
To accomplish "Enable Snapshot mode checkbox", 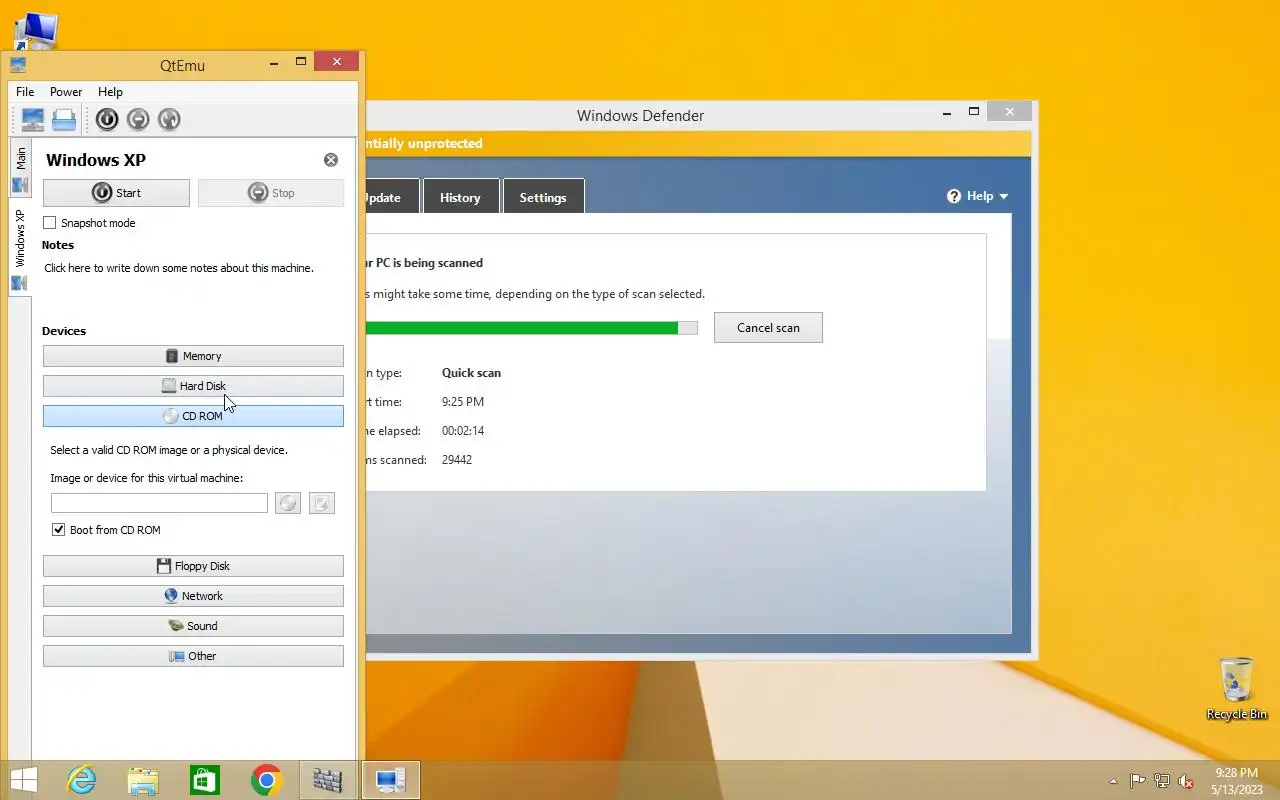I will pos(49,223).
